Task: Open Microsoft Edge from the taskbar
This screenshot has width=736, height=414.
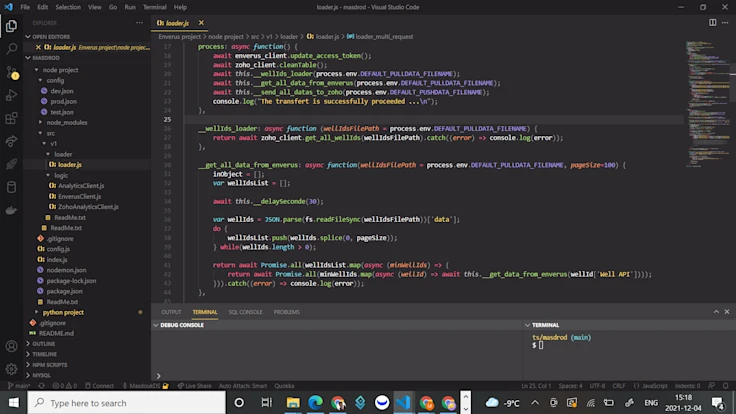Action: [x=315, y=403]
